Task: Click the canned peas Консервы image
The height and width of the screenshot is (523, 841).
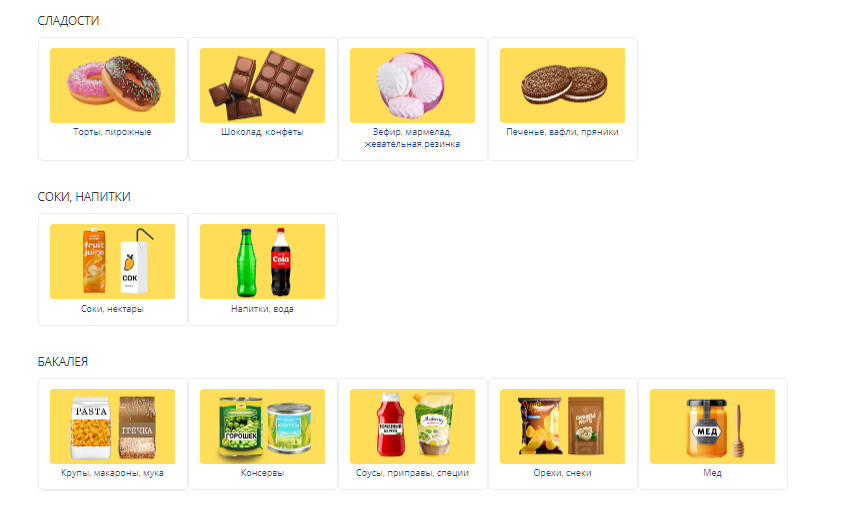Action: click(x=262, y=426)
